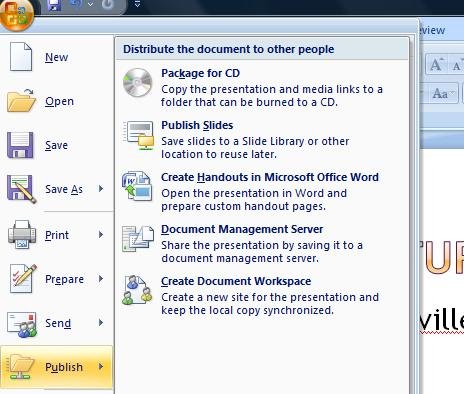
Task: Choose Send from the Office menu
Action: point(57,323)
